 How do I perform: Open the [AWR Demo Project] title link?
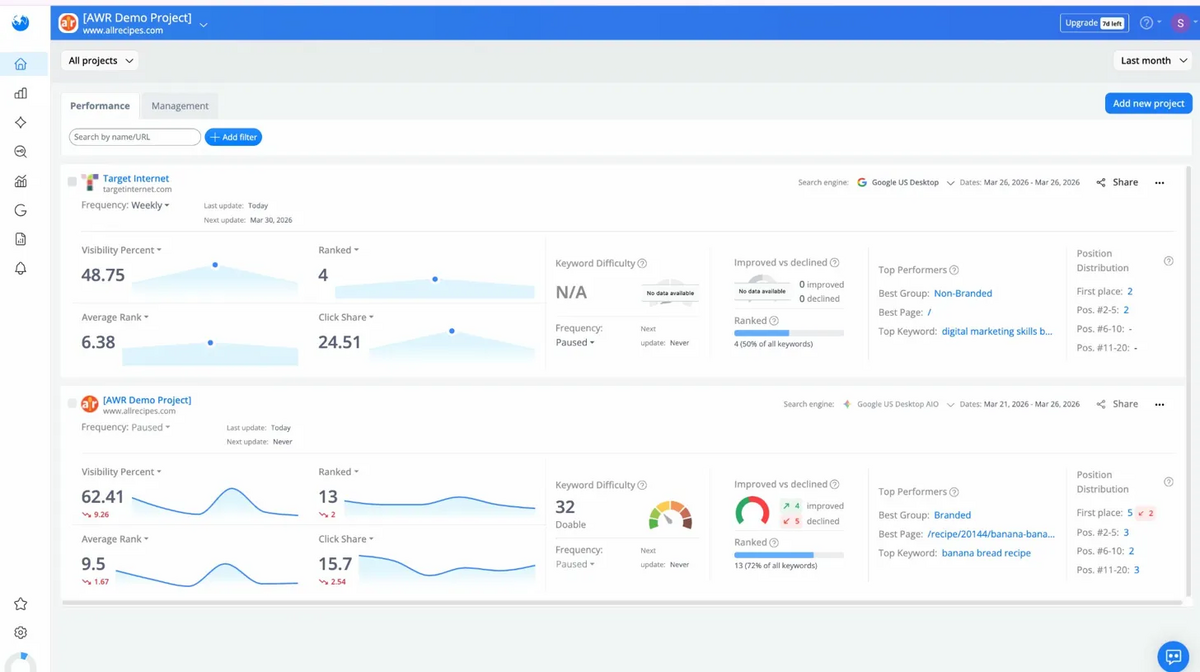tap(147, 400)
